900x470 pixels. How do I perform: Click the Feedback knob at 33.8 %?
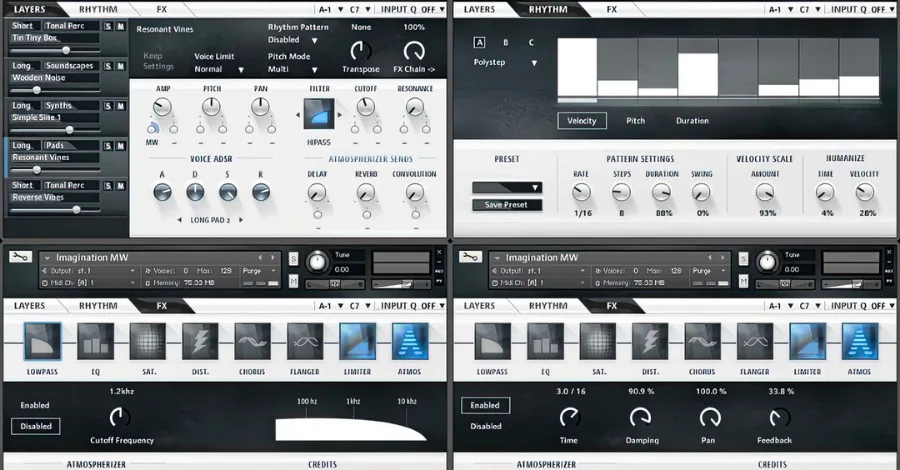point(779,418)
